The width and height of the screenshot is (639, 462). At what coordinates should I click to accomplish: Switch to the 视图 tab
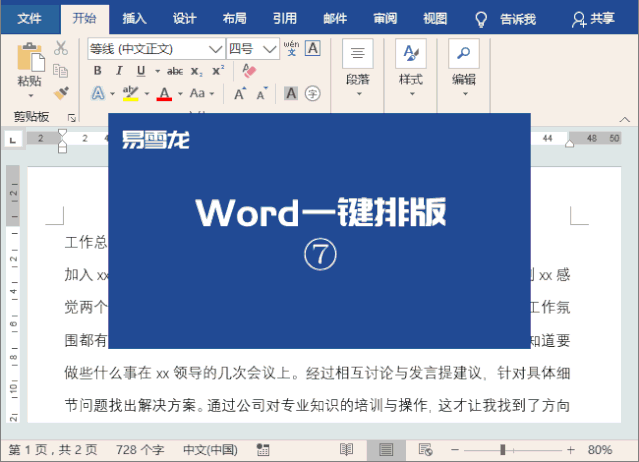click(435, 19)
